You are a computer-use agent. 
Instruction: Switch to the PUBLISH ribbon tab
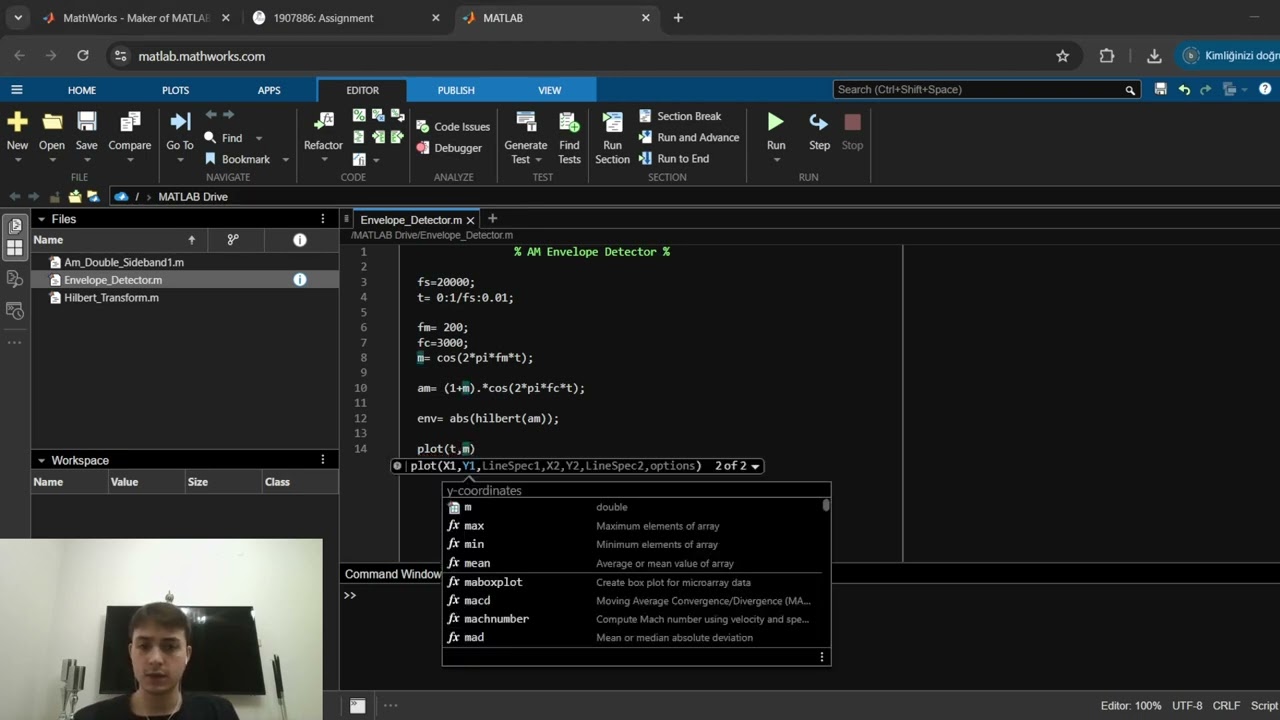point(456,90)
